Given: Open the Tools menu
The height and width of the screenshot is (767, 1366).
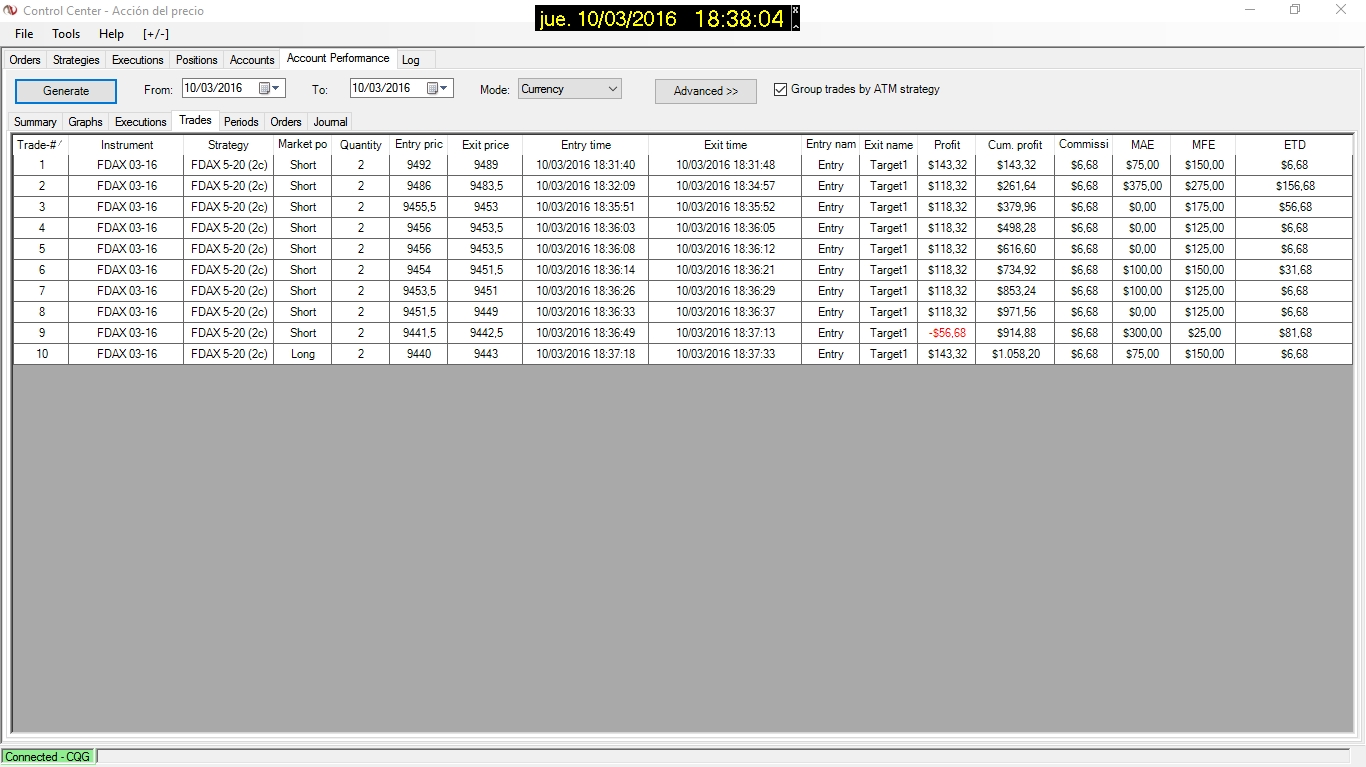Looking at the screenshot, I should coord(66,34).
